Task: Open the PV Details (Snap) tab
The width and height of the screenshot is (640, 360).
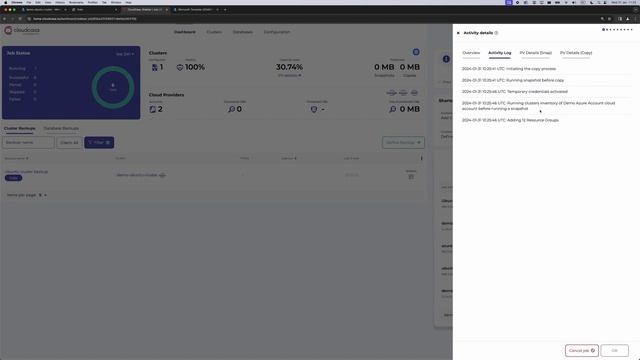Action: point(536,53)
